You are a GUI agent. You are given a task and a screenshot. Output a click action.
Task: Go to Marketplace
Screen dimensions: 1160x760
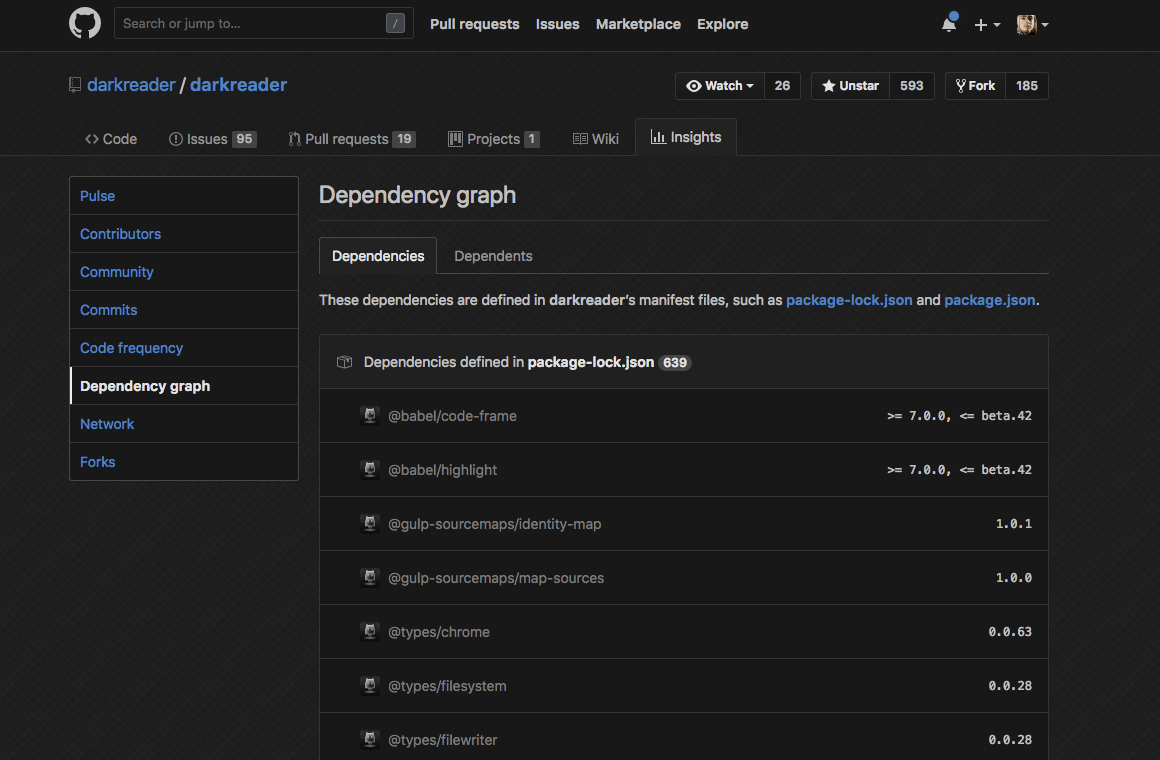point(638,24)
